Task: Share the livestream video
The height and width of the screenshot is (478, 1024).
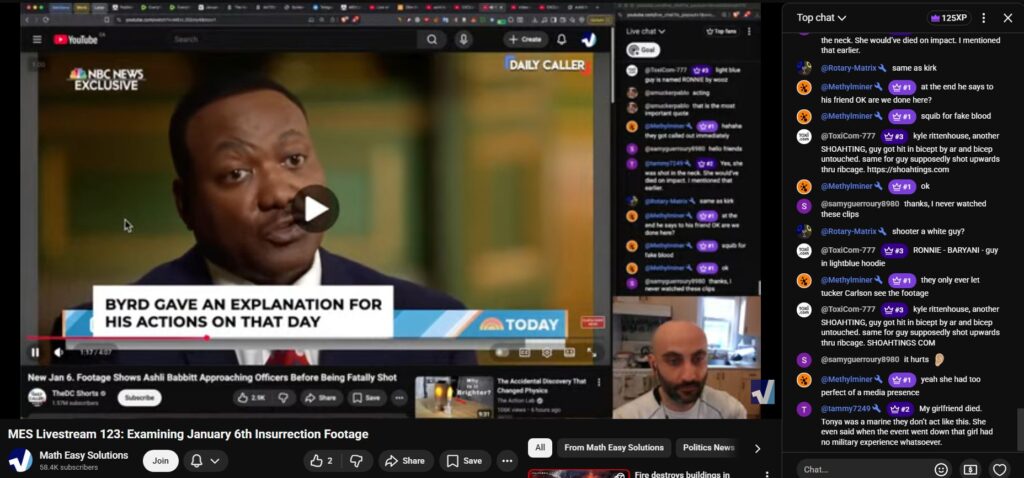Action: pos(404,461)
